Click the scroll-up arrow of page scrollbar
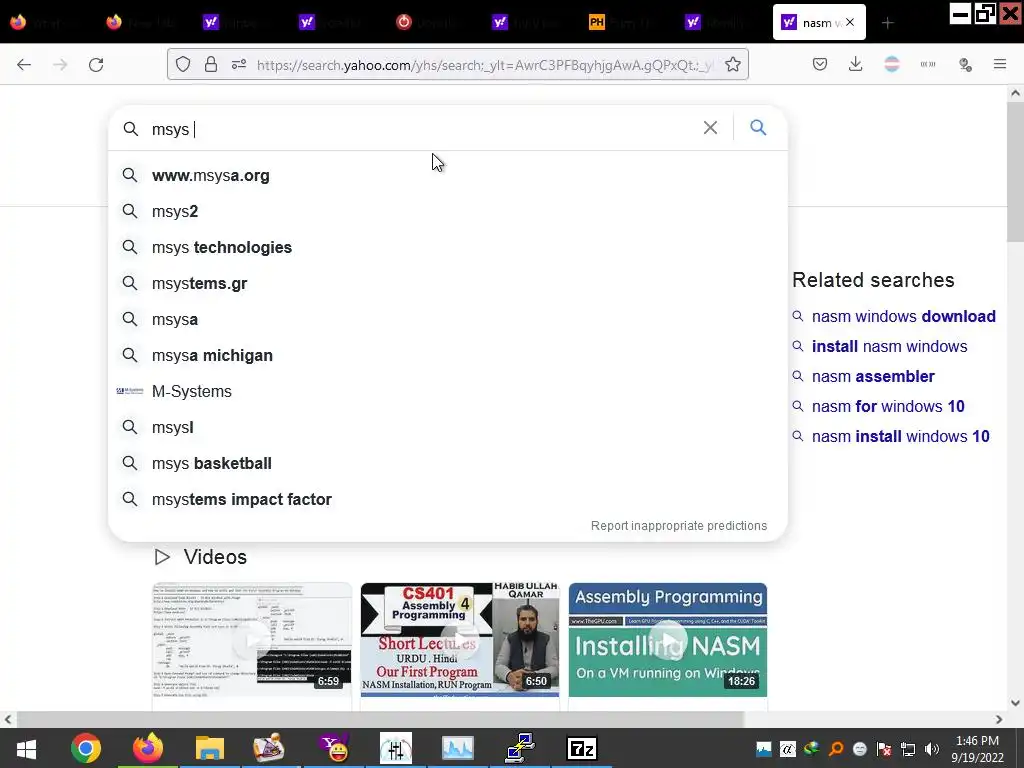The width and height of the screenshot is (1024, 768). 1015,93
